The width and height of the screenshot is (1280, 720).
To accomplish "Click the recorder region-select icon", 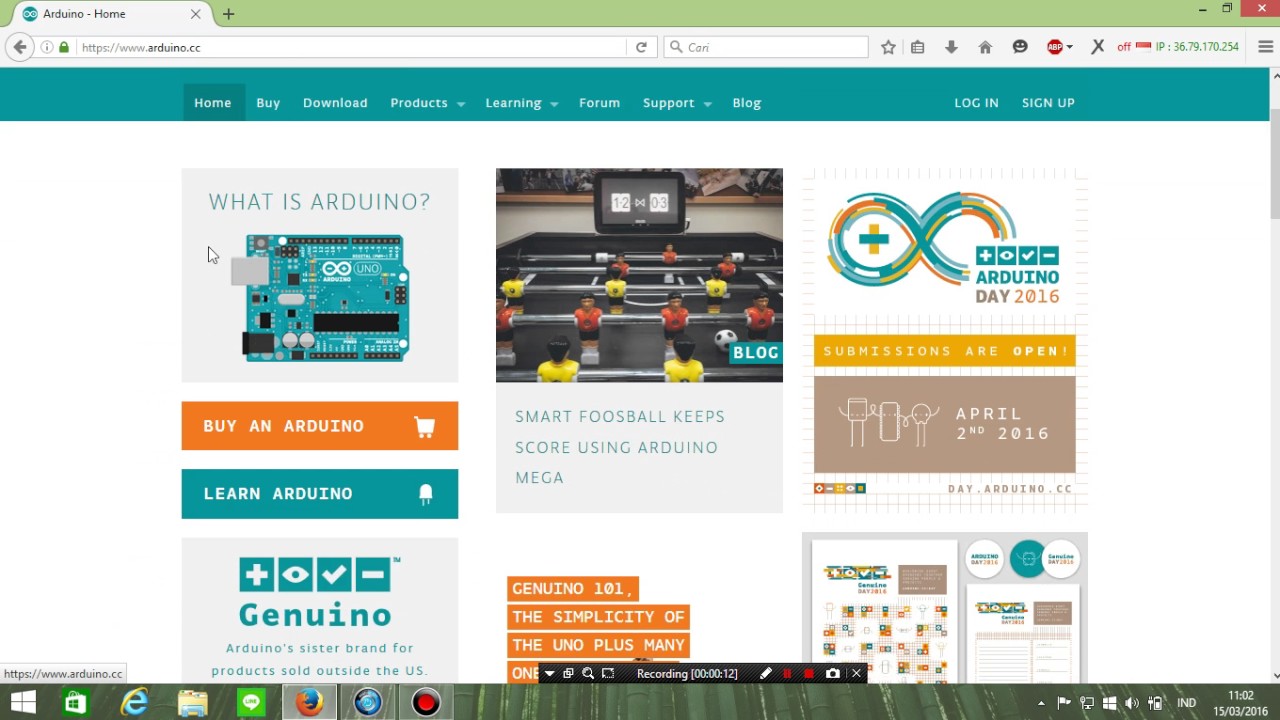I will click(x=608, y=674).
